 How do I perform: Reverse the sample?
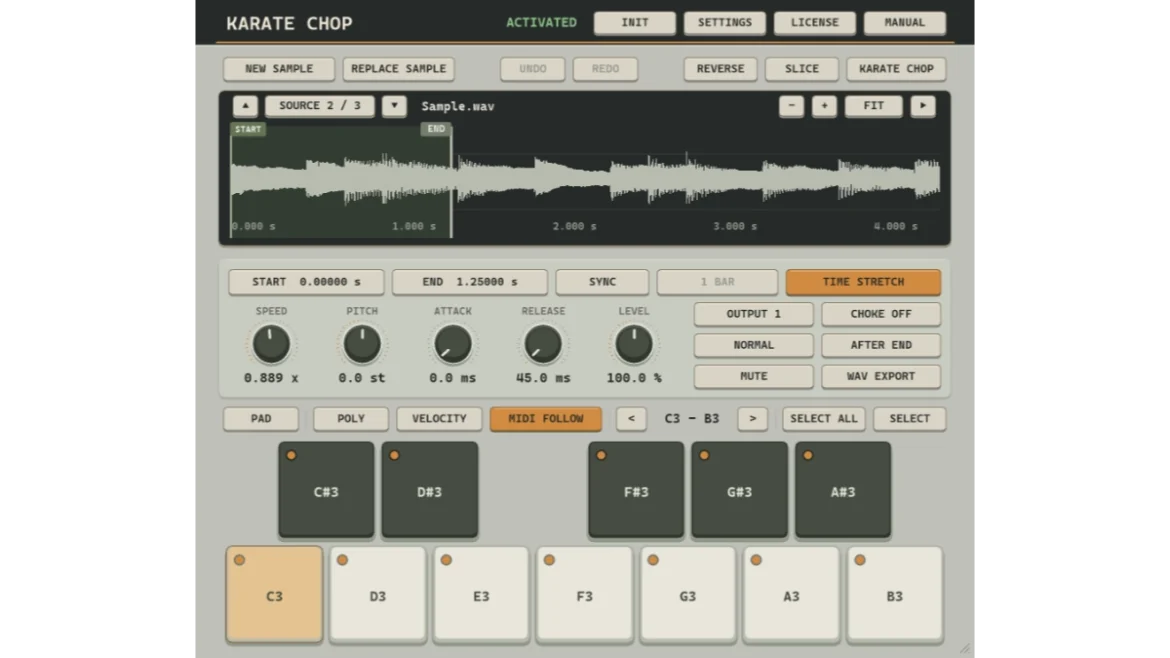click(720, 69)
